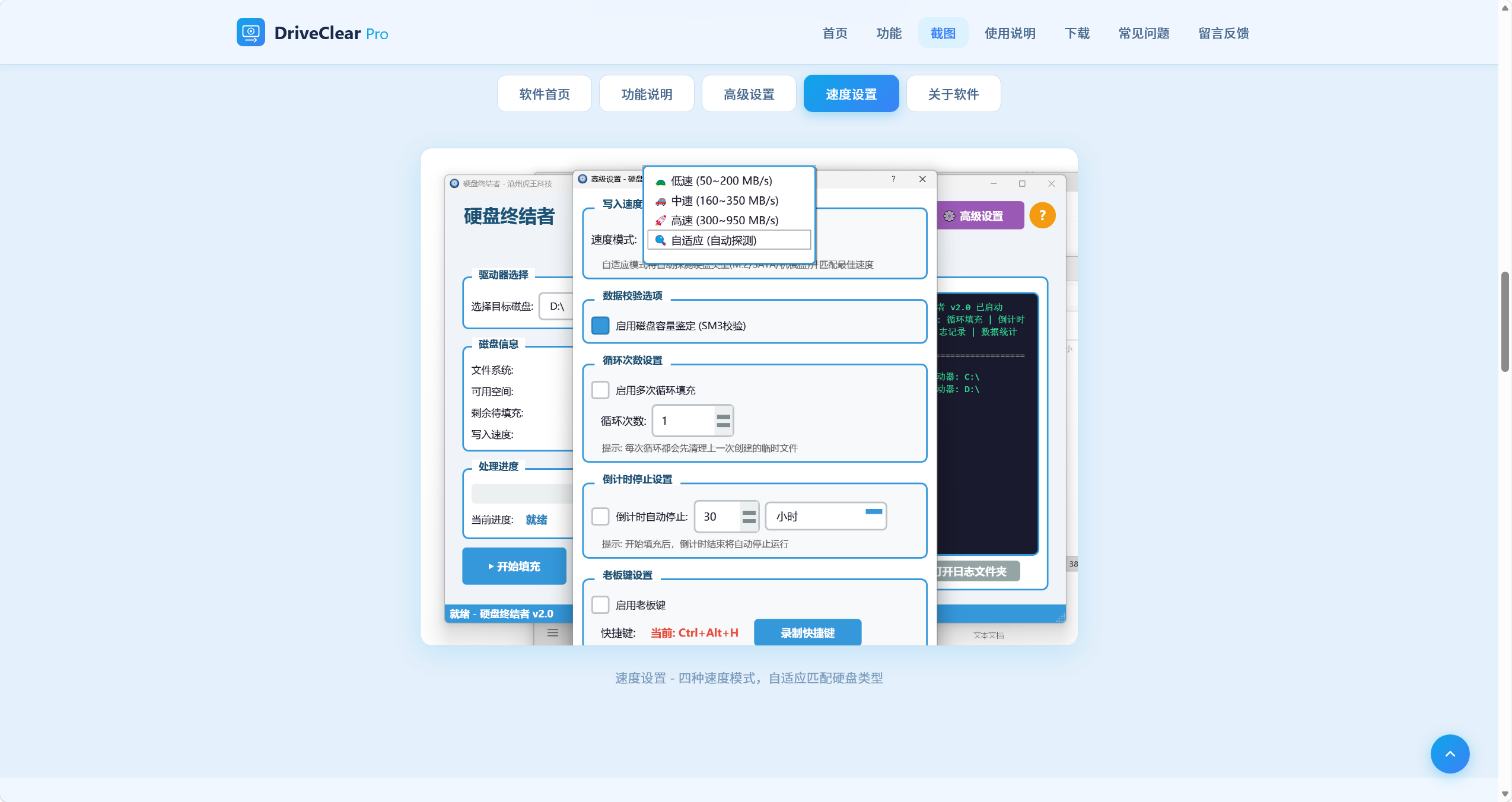The width and height of the screenshot is (1512, 802).
Task: Click the hamburger menu icon below main window
Action: click(552, 632)
